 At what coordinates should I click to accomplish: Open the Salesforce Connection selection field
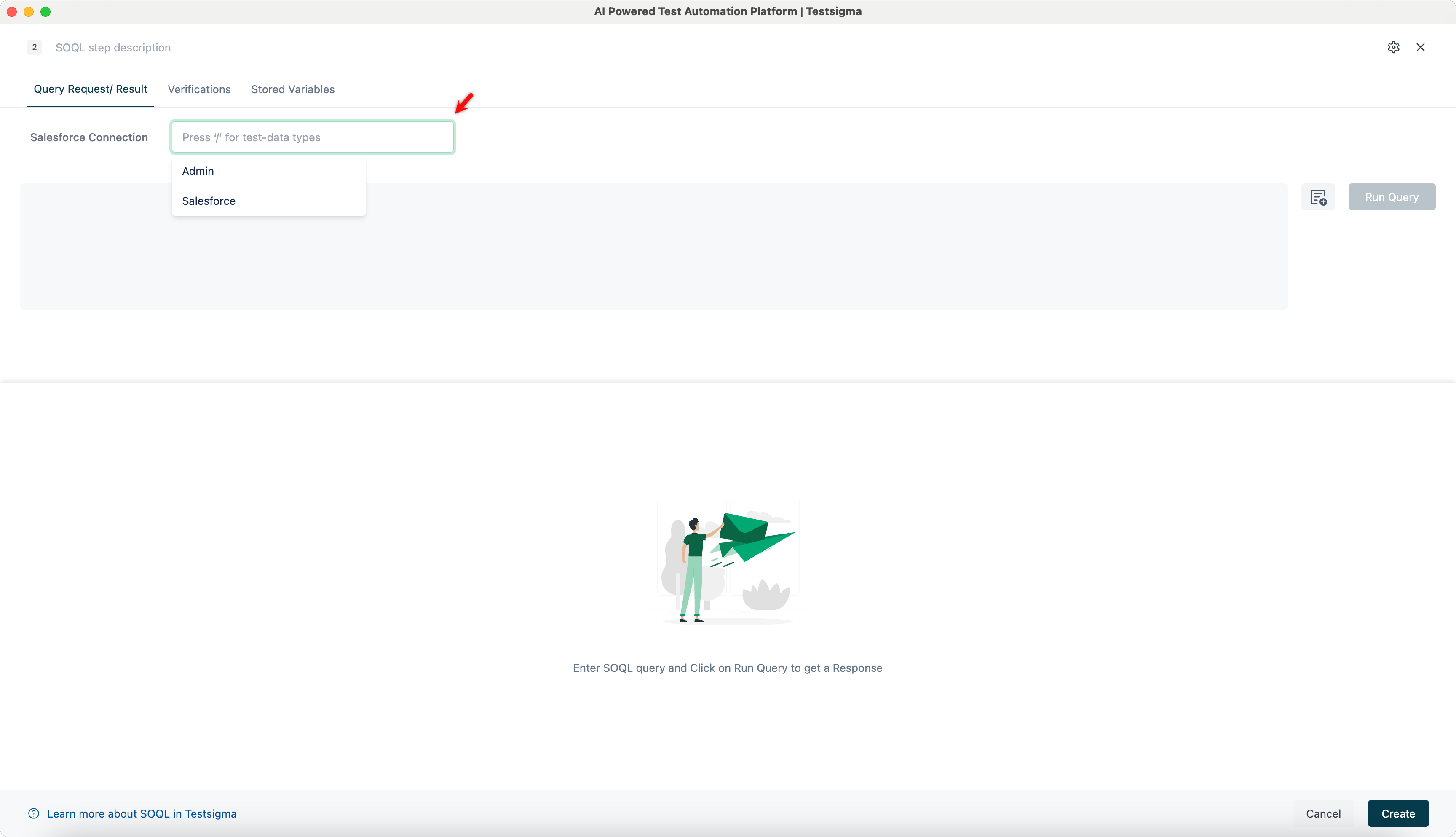(312, 137)
